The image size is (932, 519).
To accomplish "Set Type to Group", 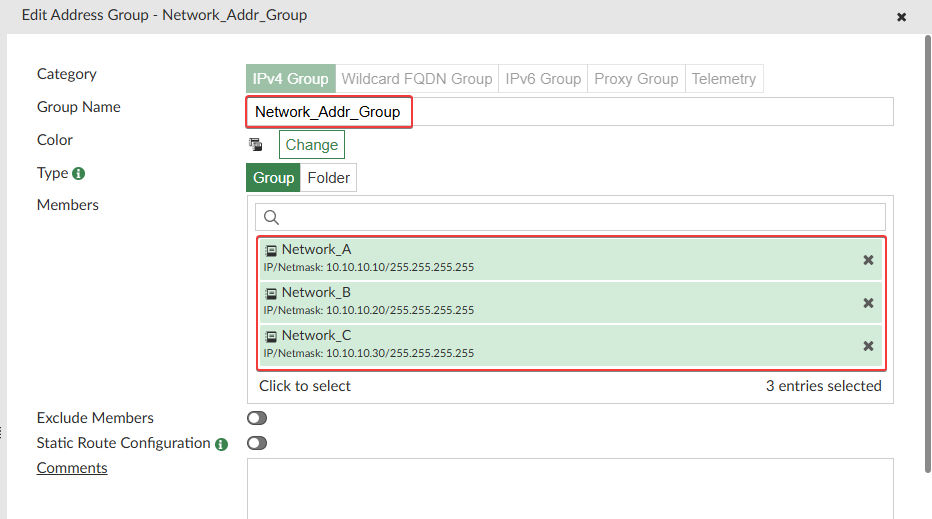I will point(273,178).
